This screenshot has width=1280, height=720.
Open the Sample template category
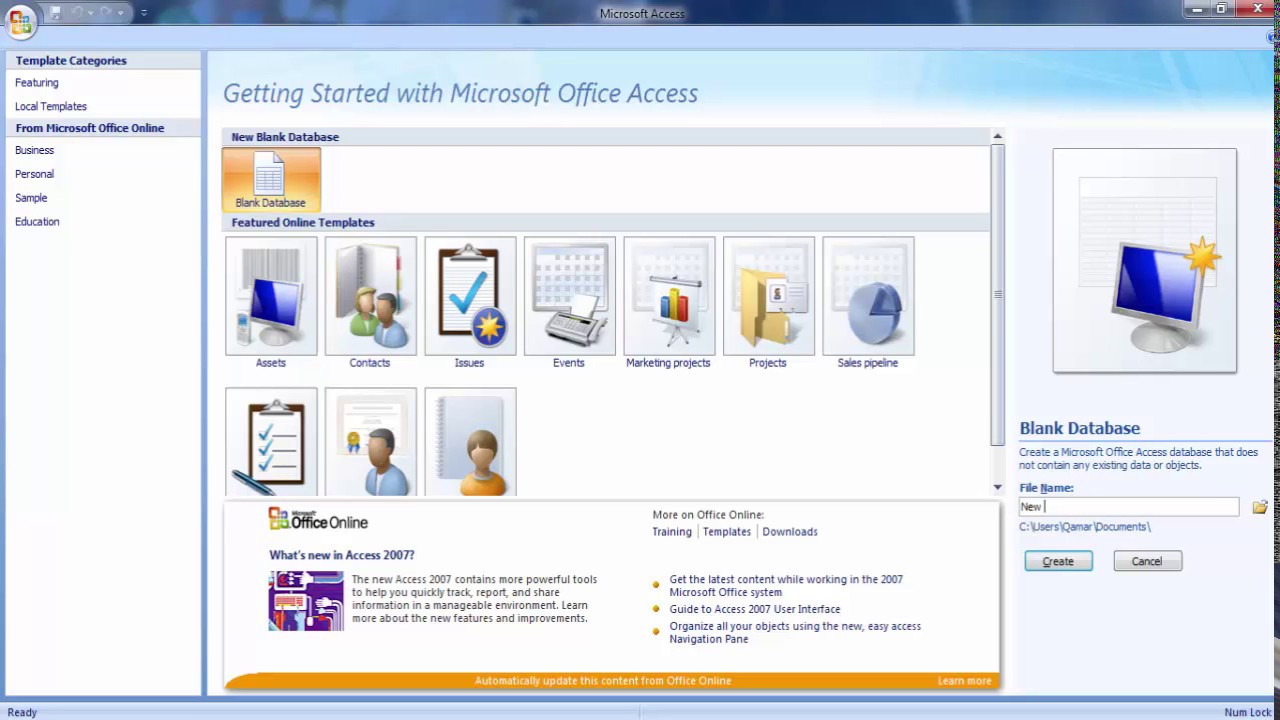tap(31, 198)
